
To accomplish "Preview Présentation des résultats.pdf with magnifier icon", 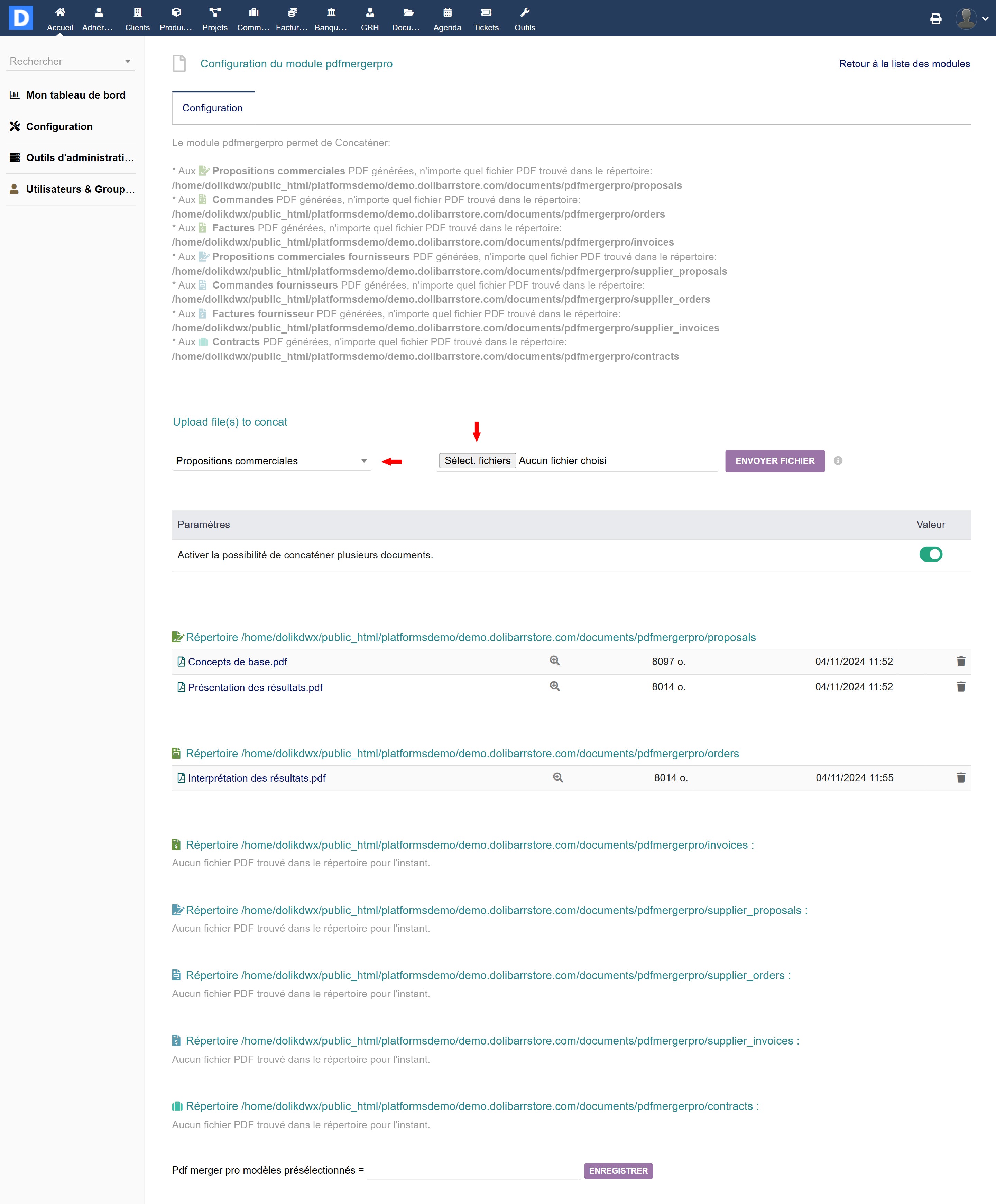I will click(554, 686).
